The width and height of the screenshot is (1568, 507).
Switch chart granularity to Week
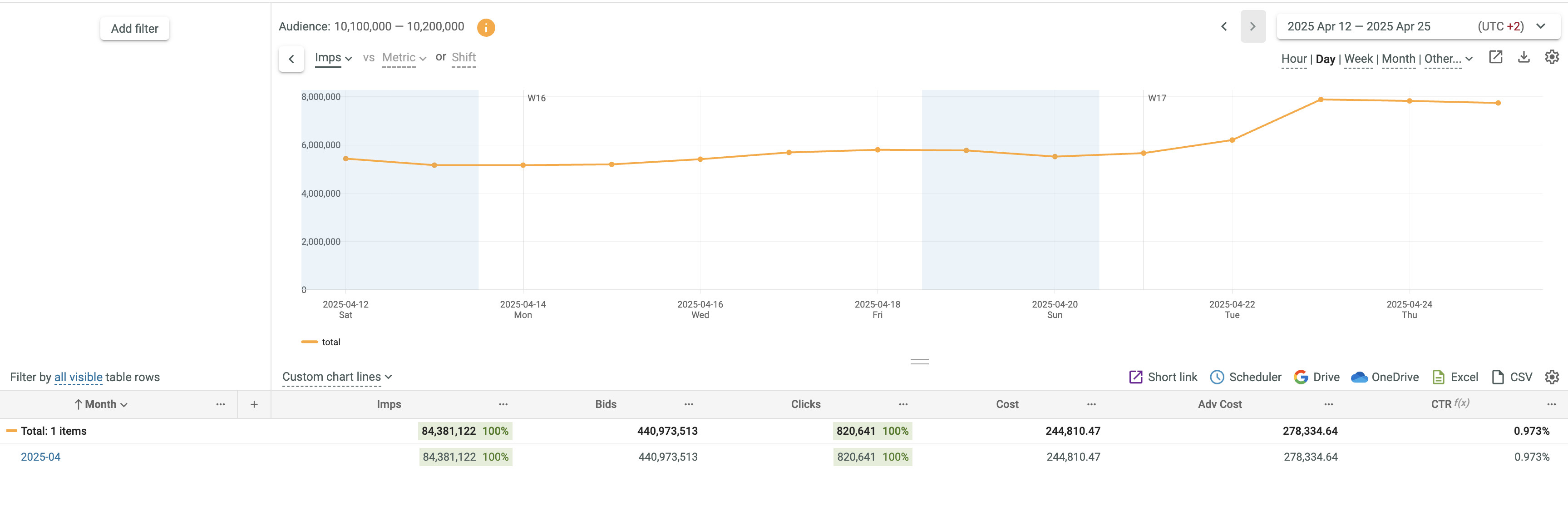[x=1358, y=59]
